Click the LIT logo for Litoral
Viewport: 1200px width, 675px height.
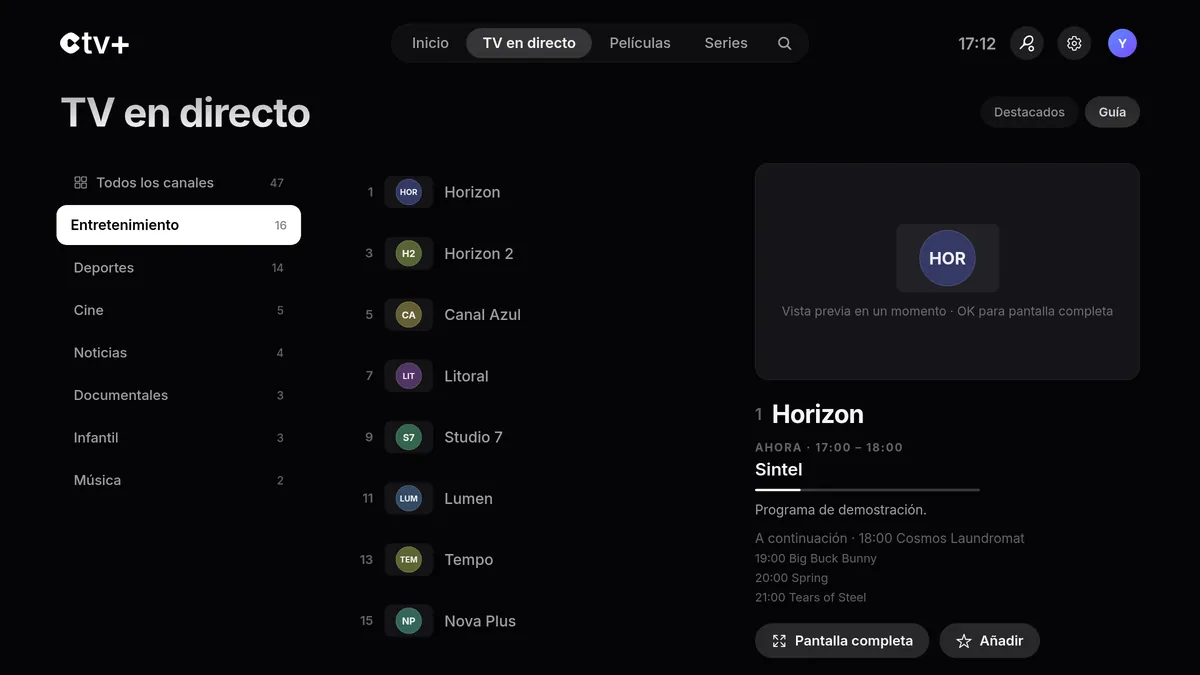point(409,376)
